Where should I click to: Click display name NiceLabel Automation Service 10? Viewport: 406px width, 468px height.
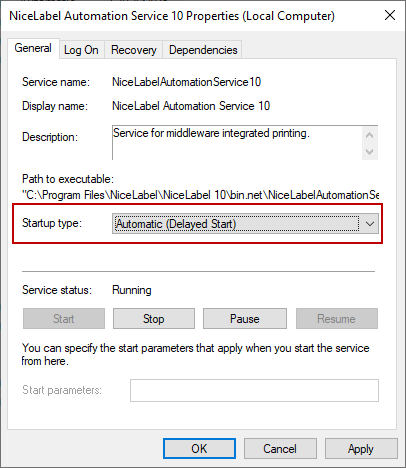(191, 106)
